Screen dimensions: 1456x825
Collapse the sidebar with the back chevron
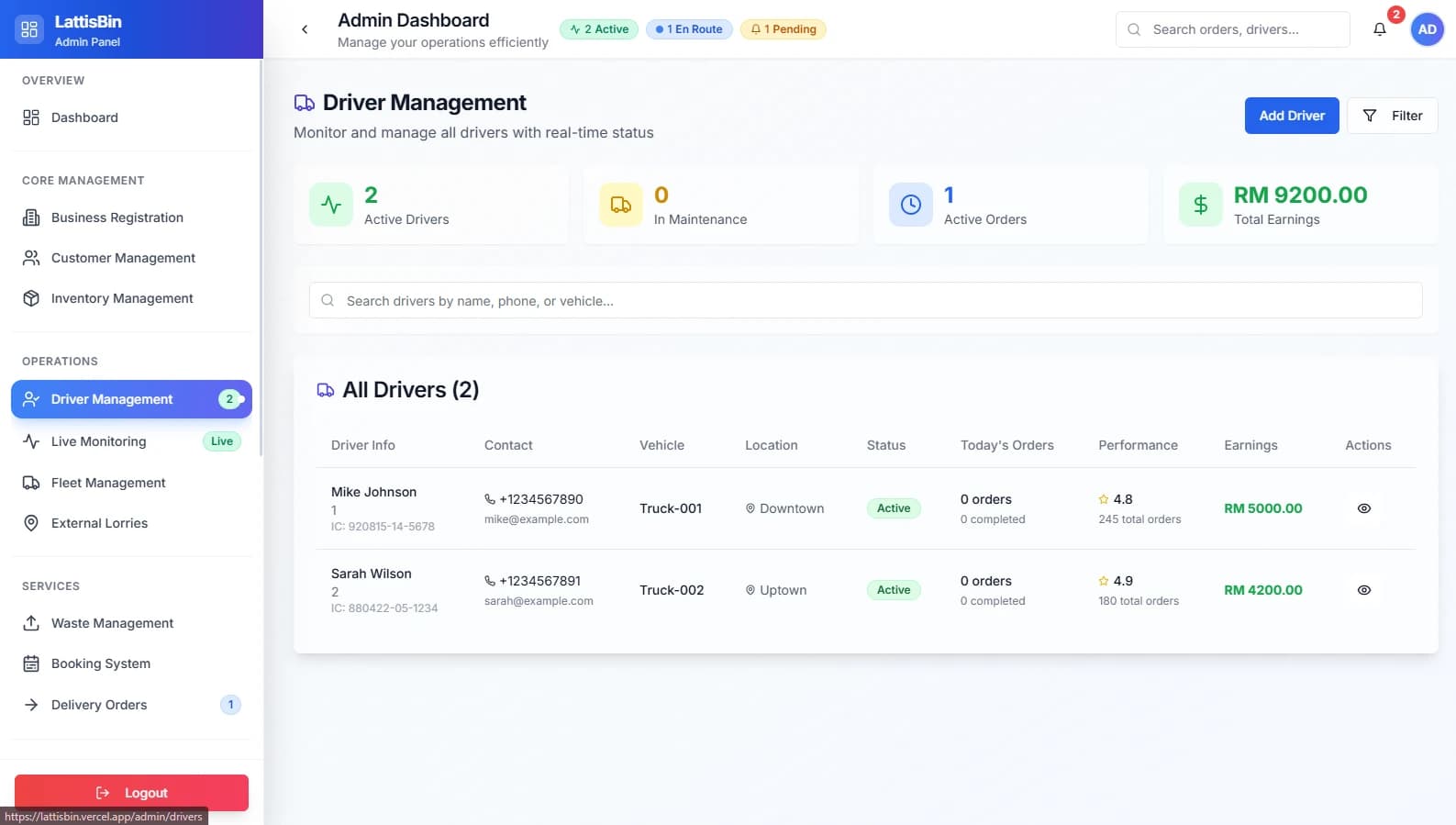click(305, 29)
